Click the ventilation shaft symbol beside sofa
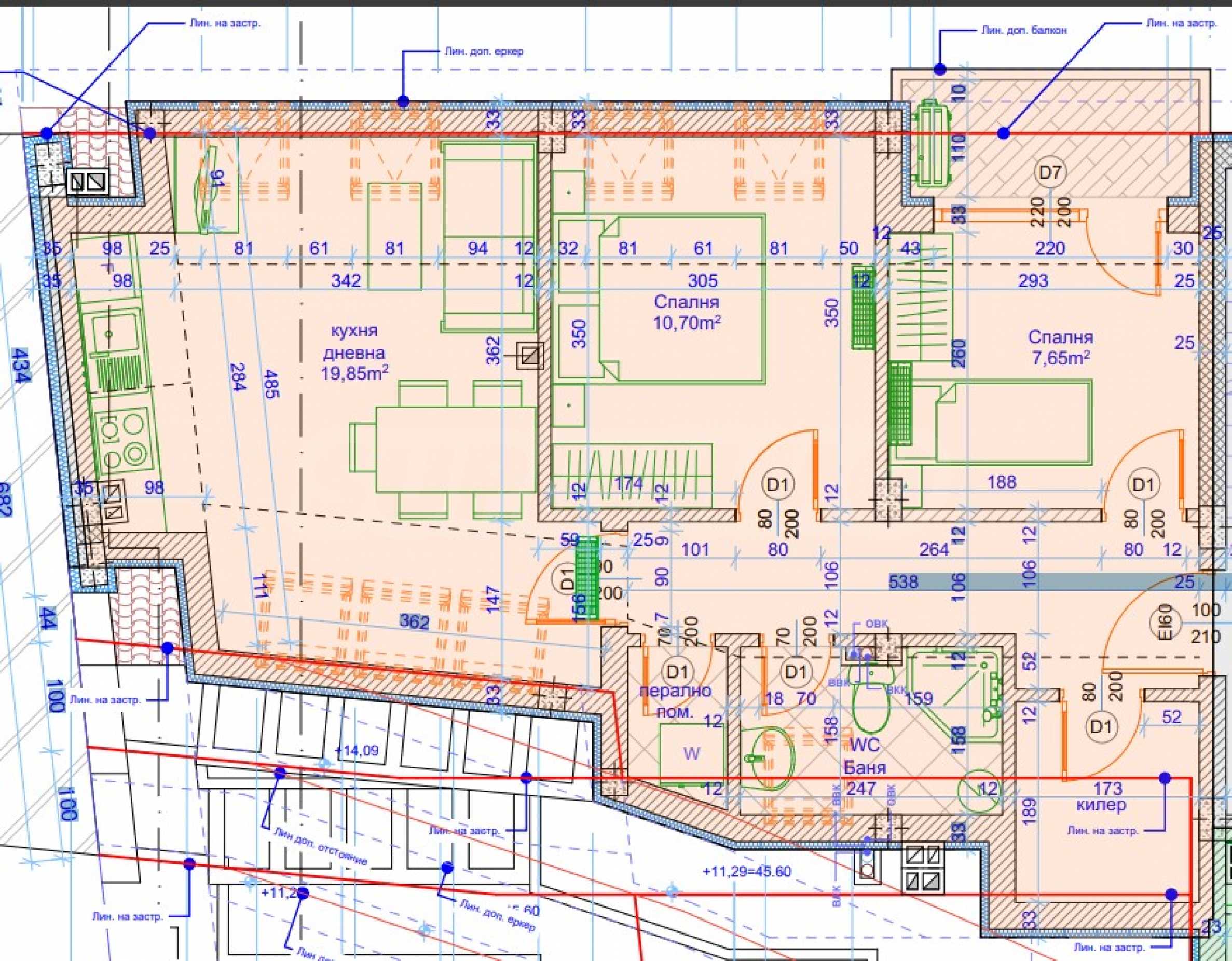This screenshot has height=961, width=1232. pyautogui.click(x=530, y=356)
